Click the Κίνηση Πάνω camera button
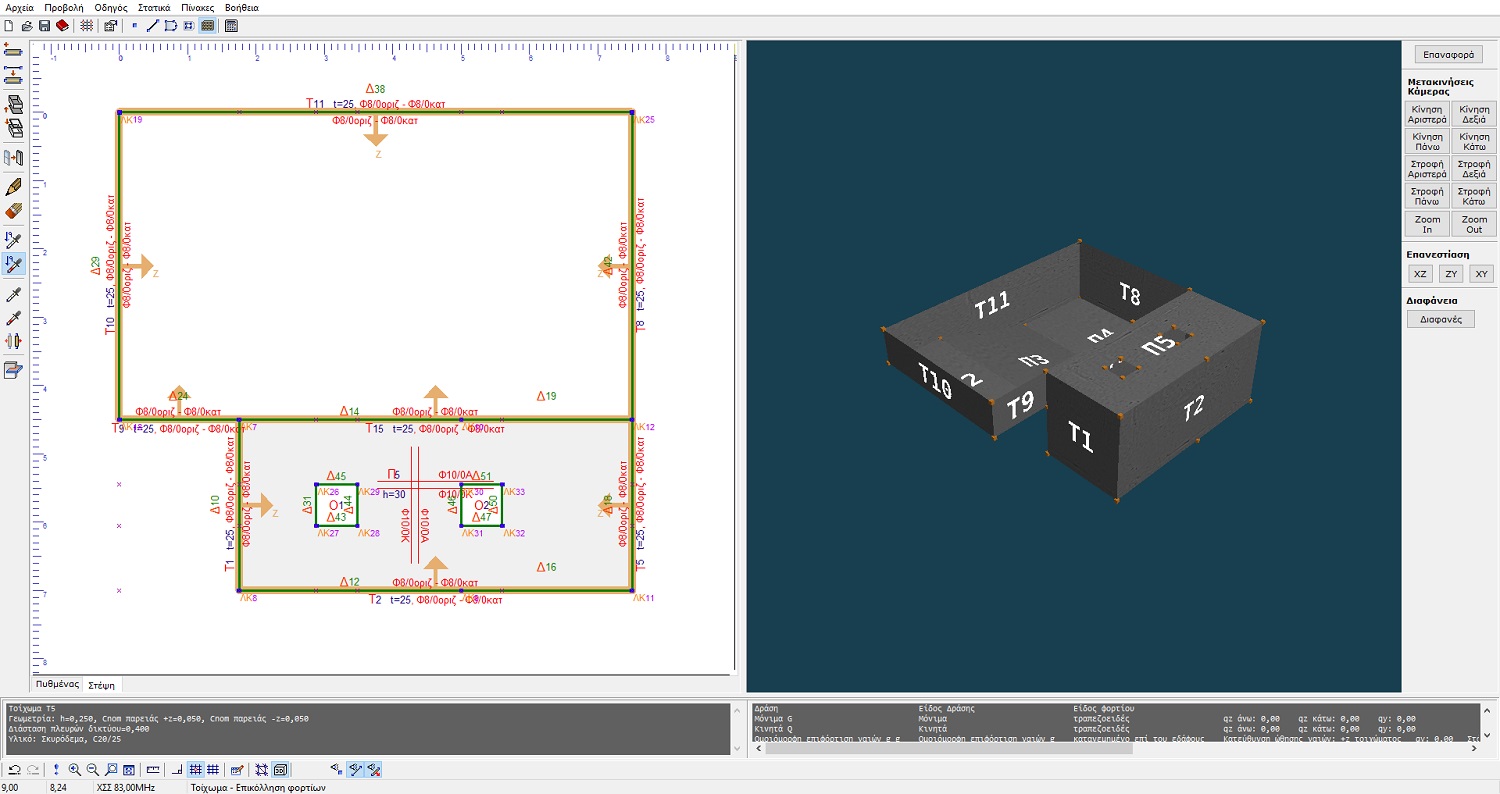 (x=1427, y=141)
